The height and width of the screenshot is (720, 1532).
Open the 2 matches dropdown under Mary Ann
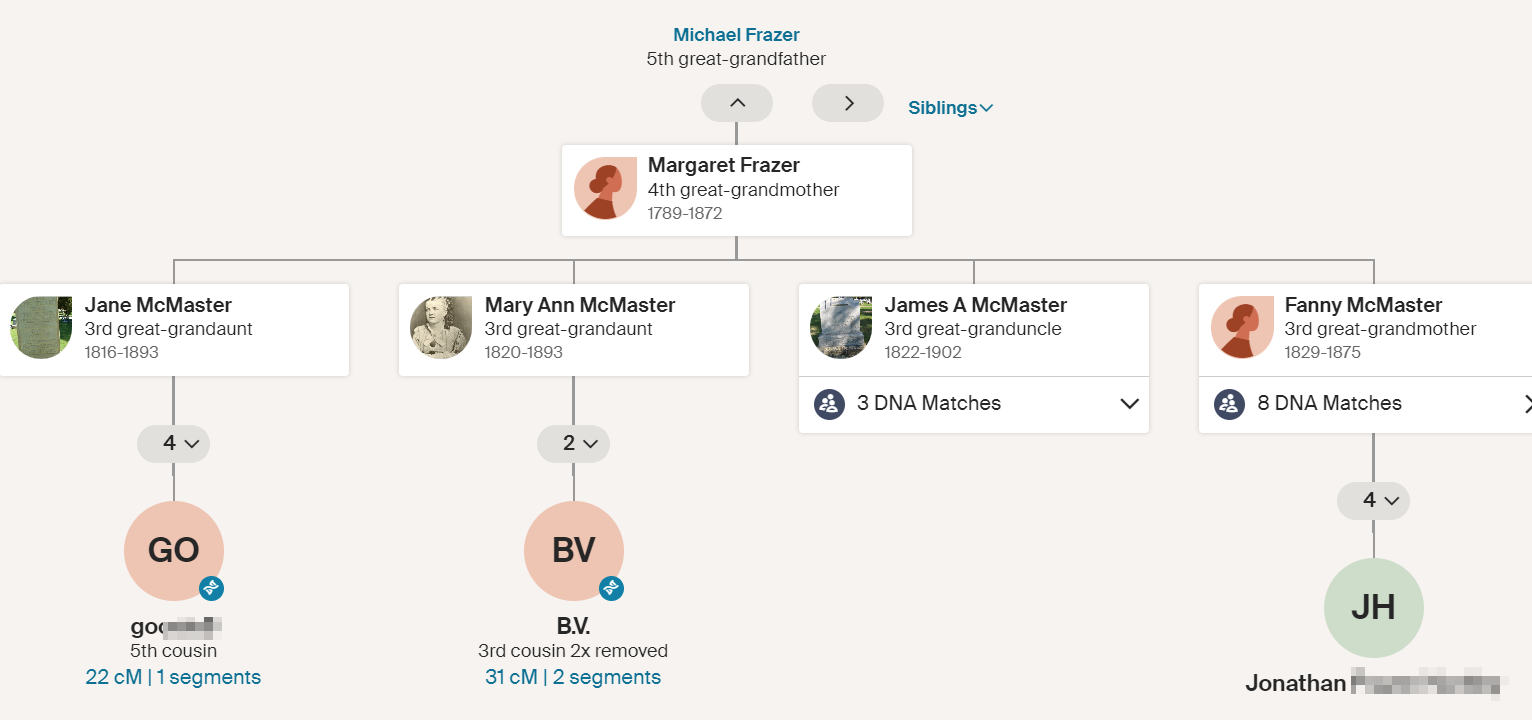click(574, 443)
